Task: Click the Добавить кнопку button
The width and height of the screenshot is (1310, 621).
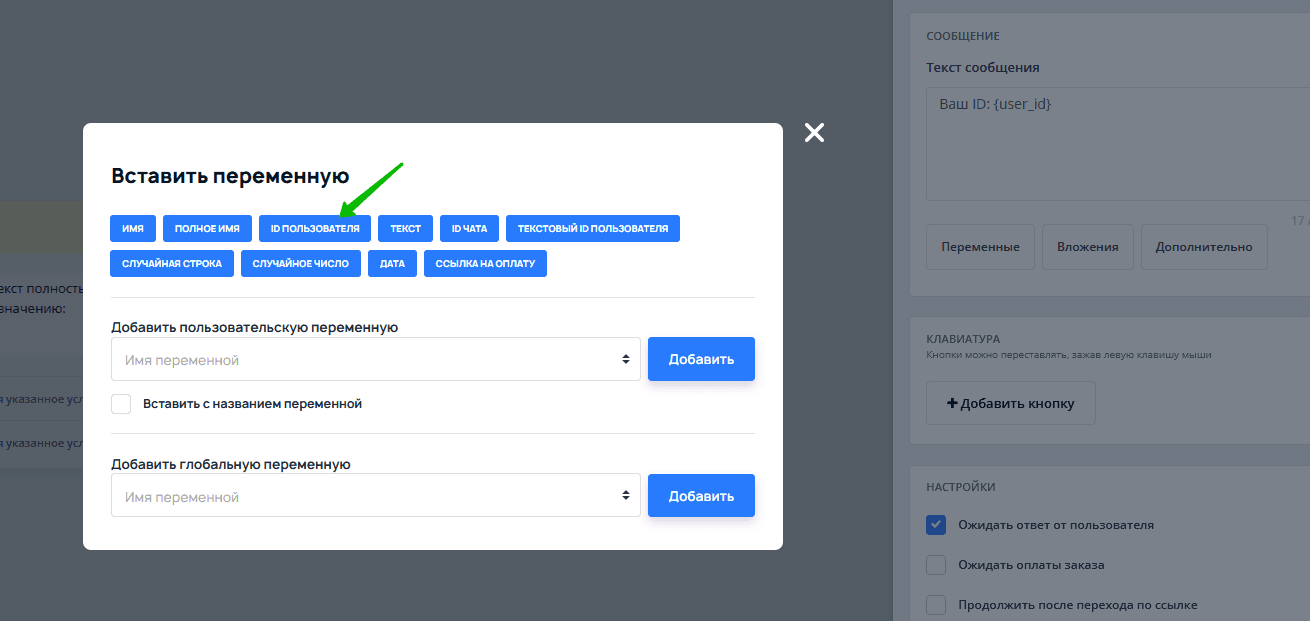Action: 1010,403
